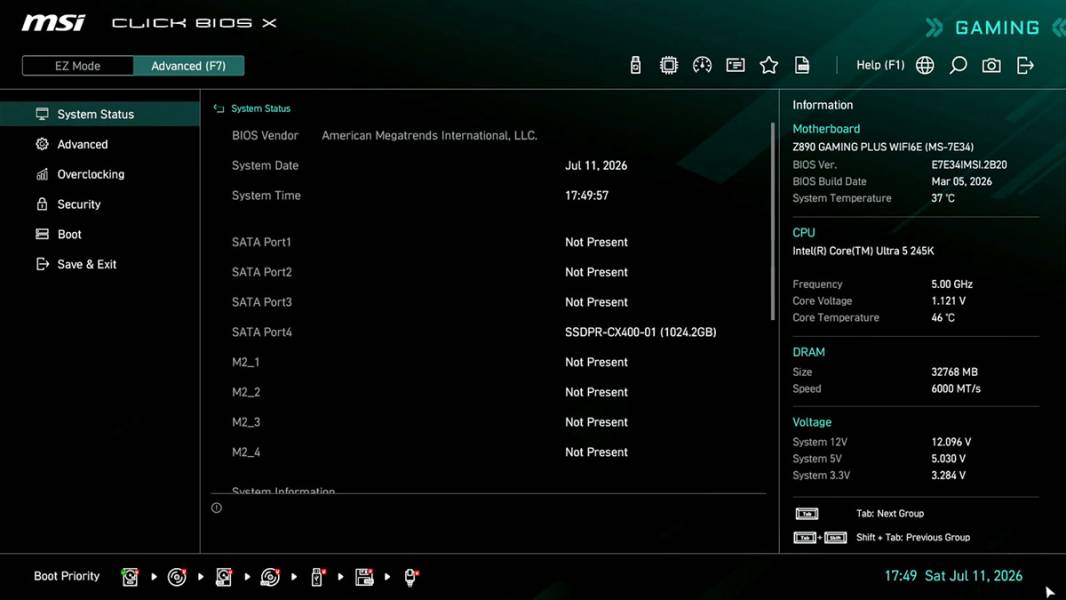Select the USB key boot priority icon
This screenshot has width=1066, height=600.
pos(317,577)
